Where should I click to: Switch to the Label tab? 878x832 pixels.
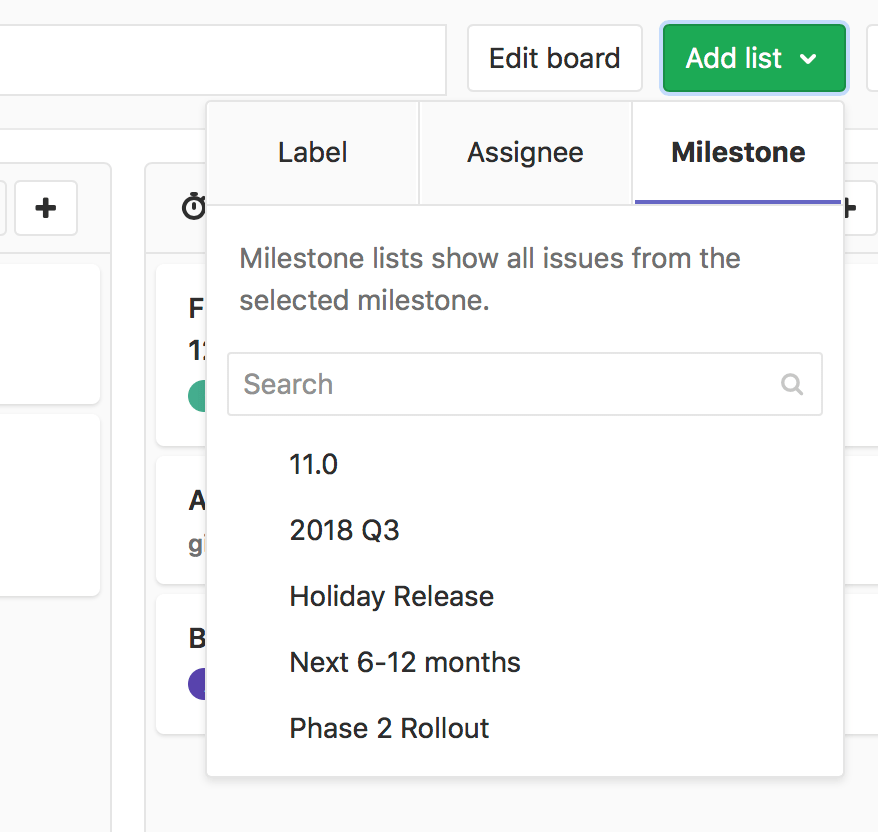coord(312,152)
